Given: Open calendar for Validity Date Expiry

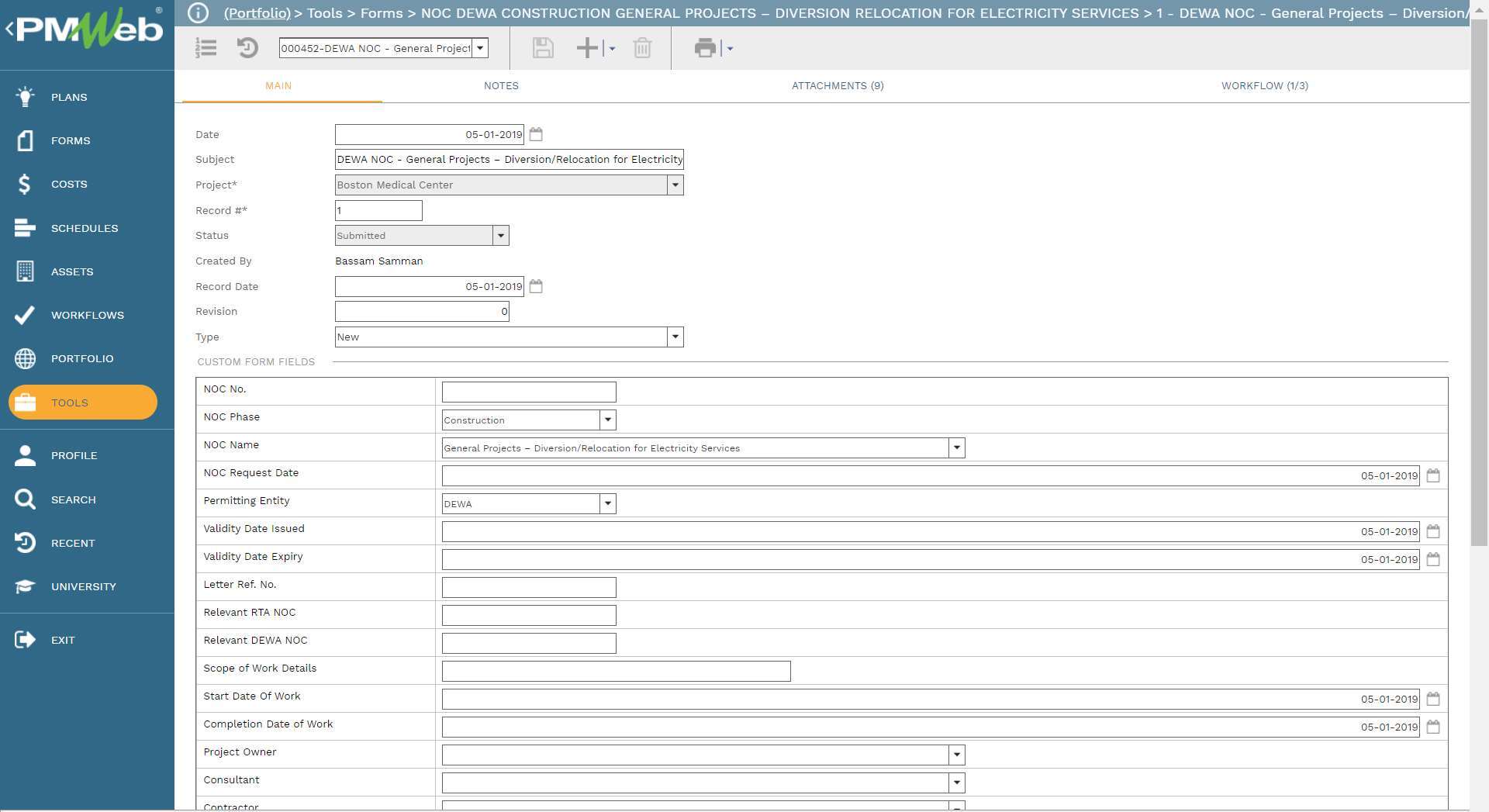Looking at the screenshot, I should point(1433,559).
